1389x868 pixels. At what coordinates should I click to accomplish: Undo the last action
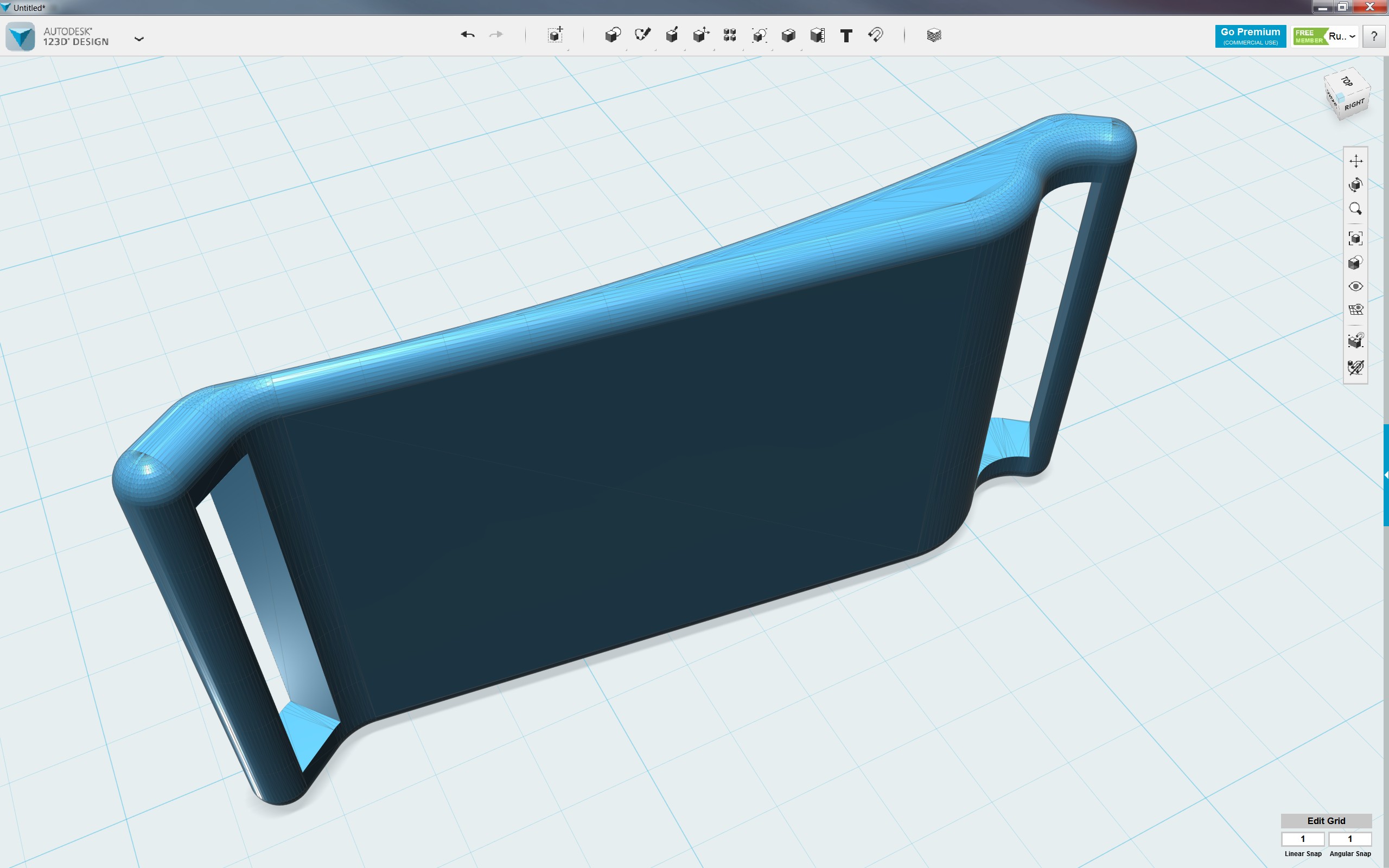(x=467, y=35)
